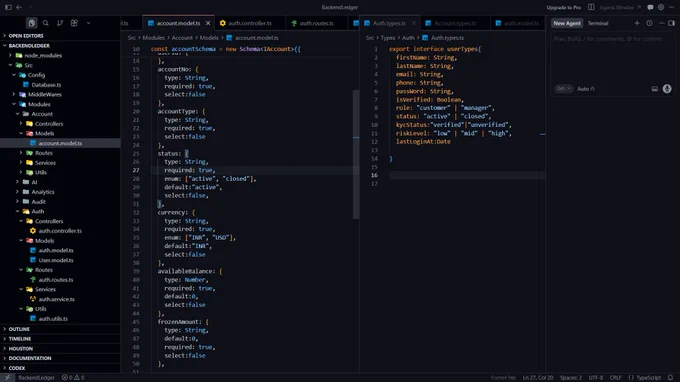Switch to the New Agent tab
The image size is (680, 382).
pos(567,23)
